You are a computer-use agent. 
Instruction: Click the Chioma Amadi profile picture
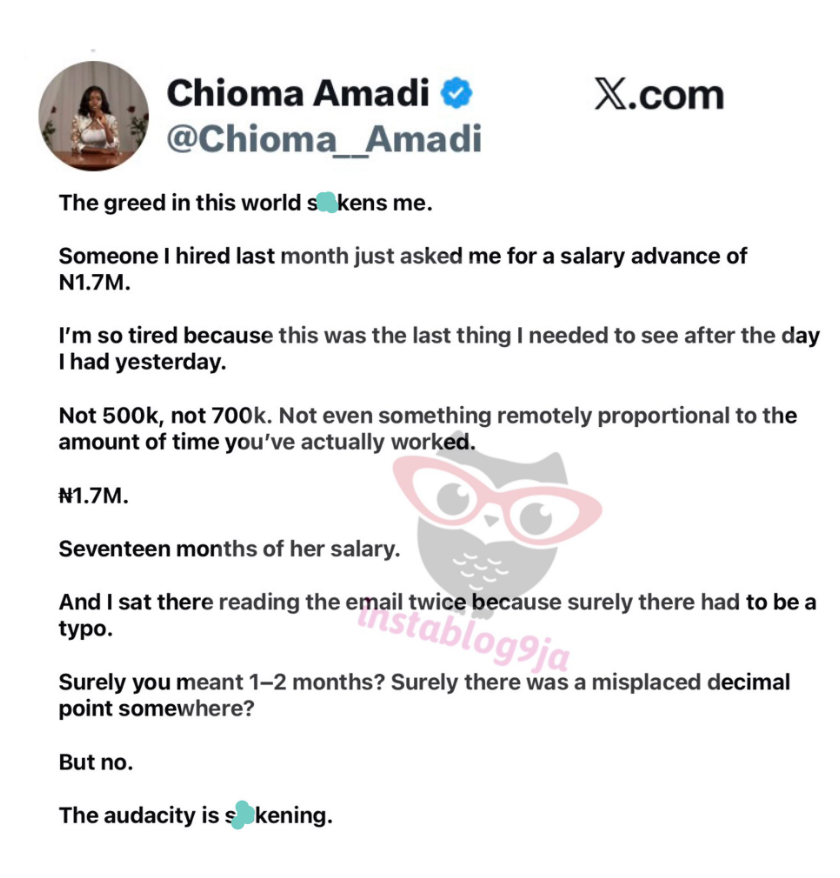(94, 117)
